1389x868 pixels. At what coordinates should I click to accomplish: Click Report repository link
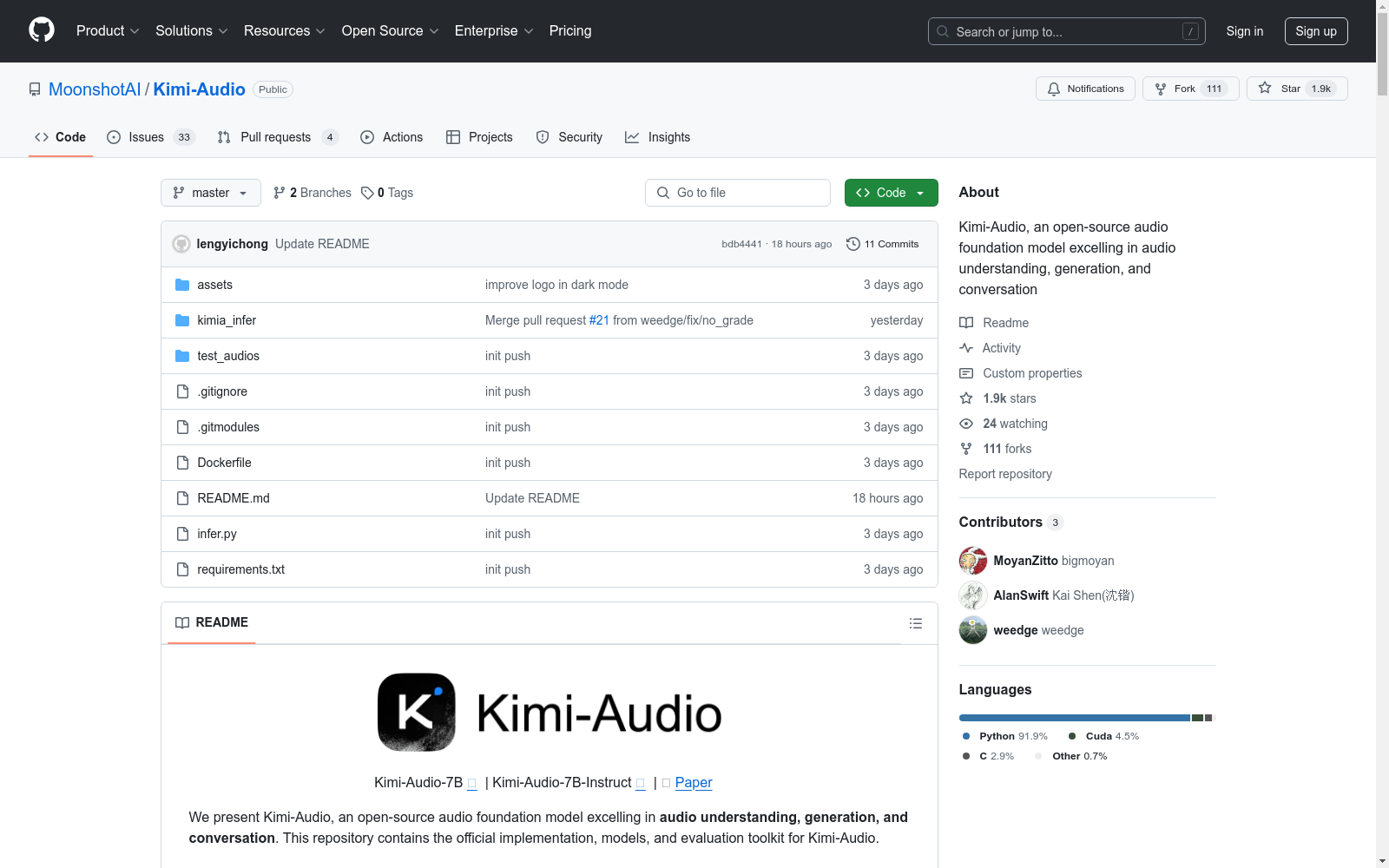(x=1005, y=474)
